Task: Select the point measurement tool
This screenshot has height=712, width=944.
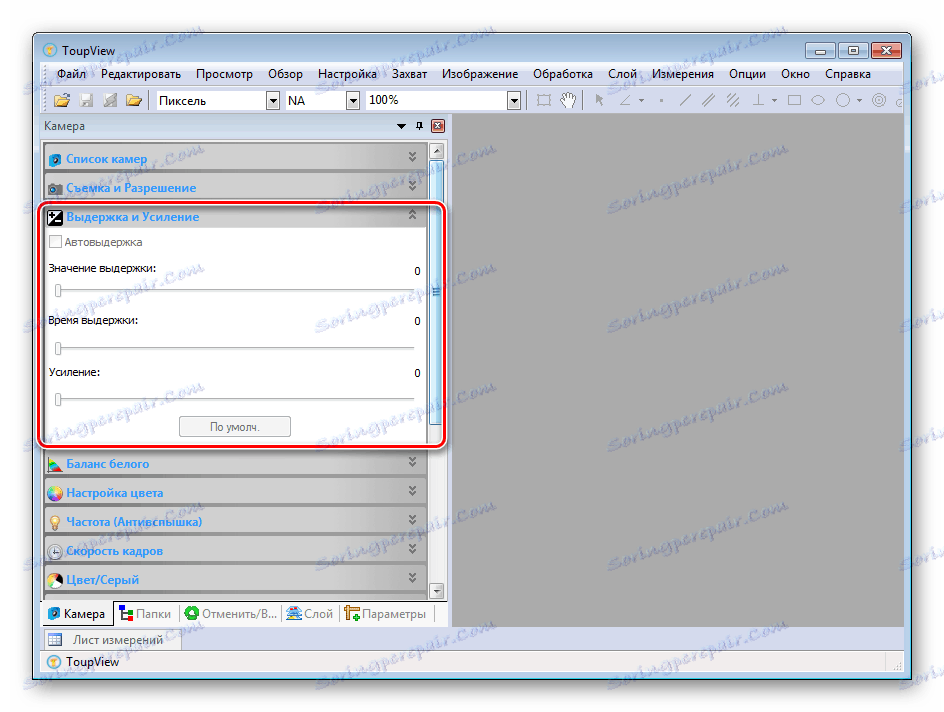Action: click(x=661, y=101)
